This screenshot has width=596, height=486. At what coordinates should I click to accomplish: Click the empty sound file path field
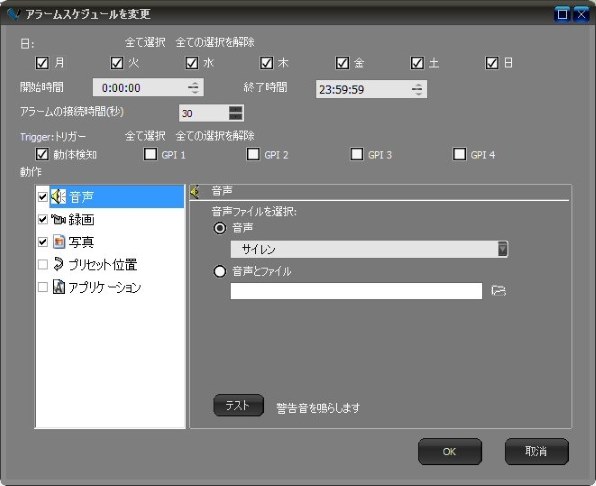coord(356,291)
